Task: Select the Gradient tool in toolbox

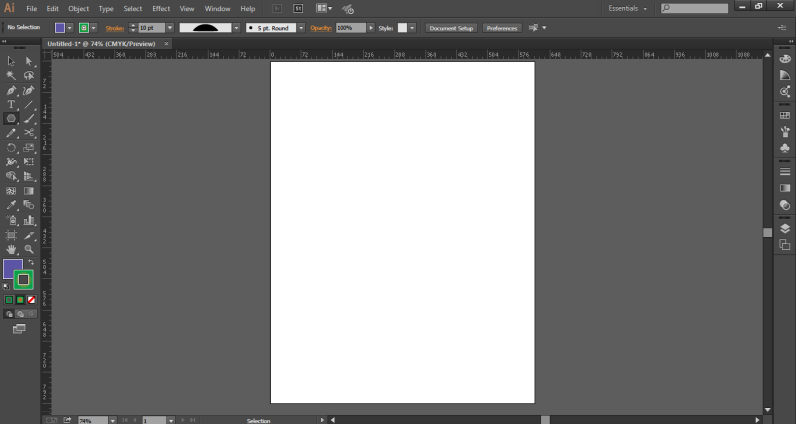Action: pos(29,191)
